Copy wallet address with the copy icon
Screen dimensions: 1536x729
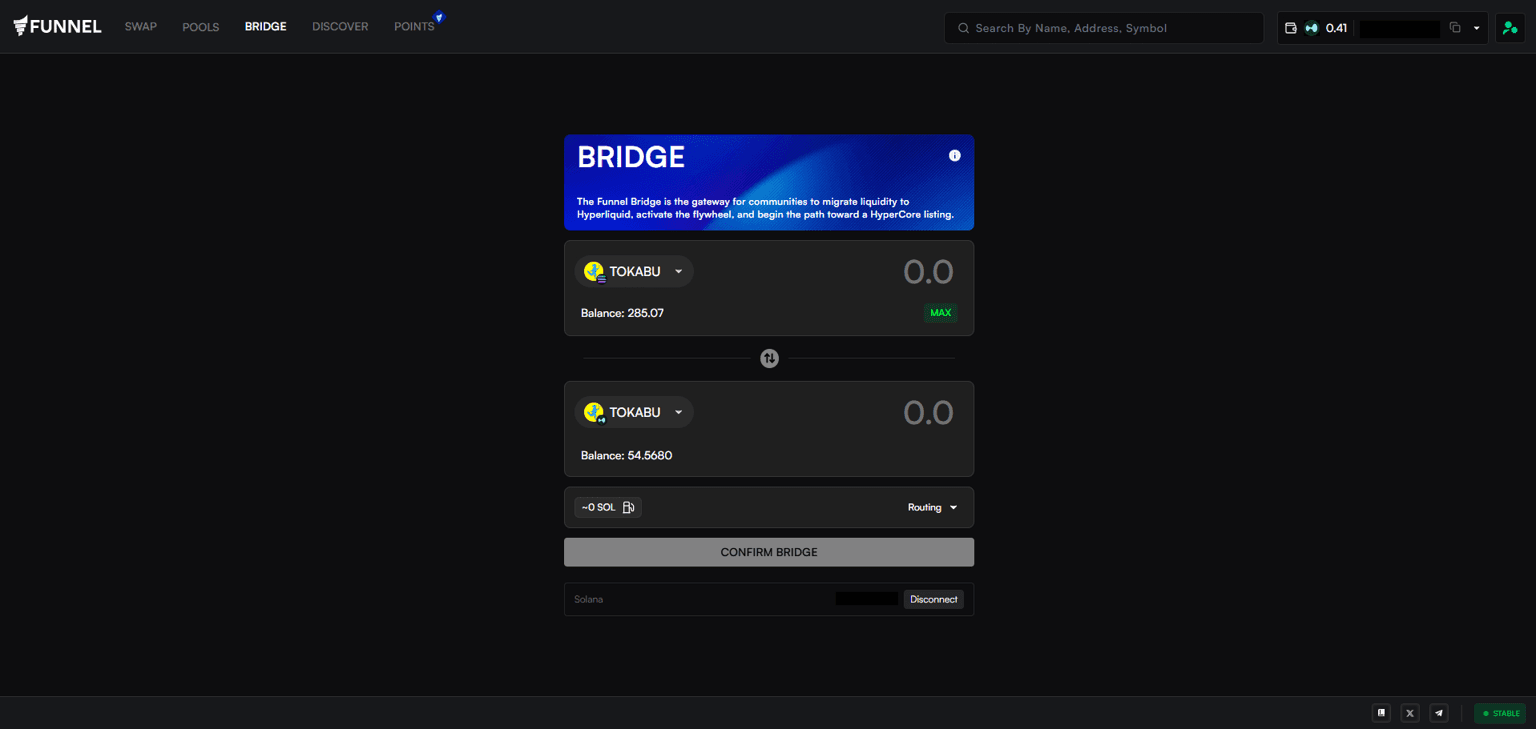[x=1455, y=28]
